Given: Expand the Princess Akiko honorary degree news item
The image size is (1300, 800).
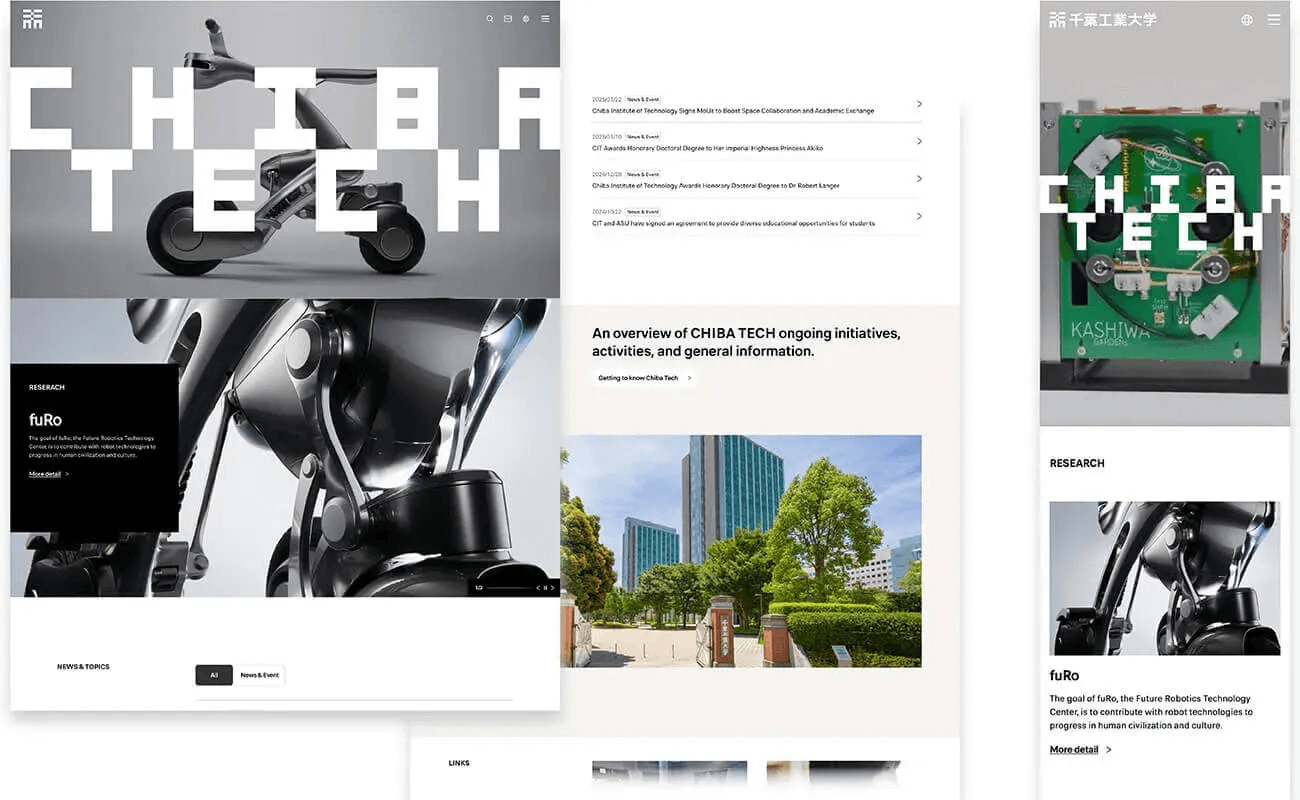Looking at the screenshot, I should [x=918, y=141].
